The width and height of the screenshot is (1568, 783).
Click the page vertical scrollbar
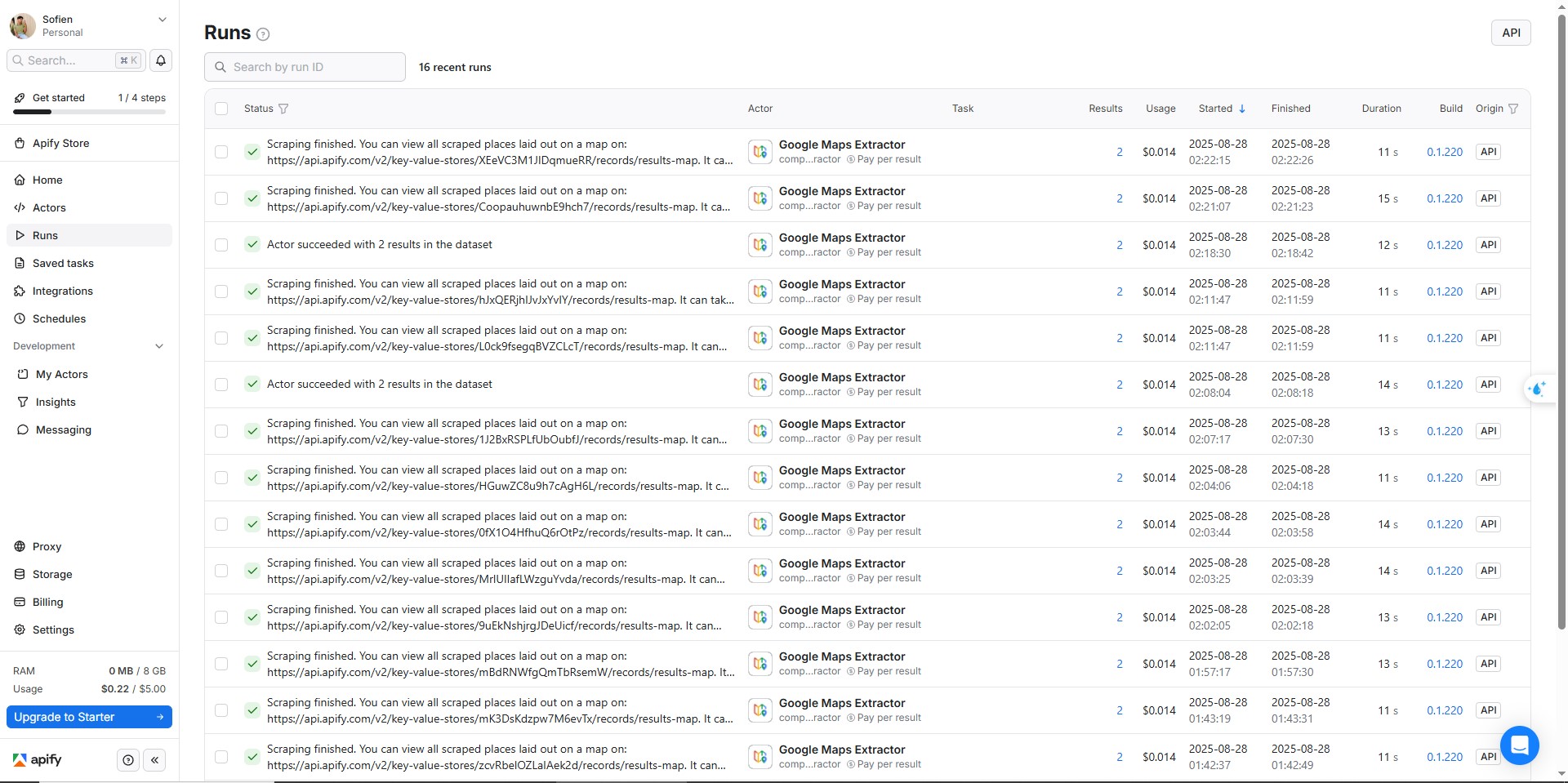(x=1561, y=323)
